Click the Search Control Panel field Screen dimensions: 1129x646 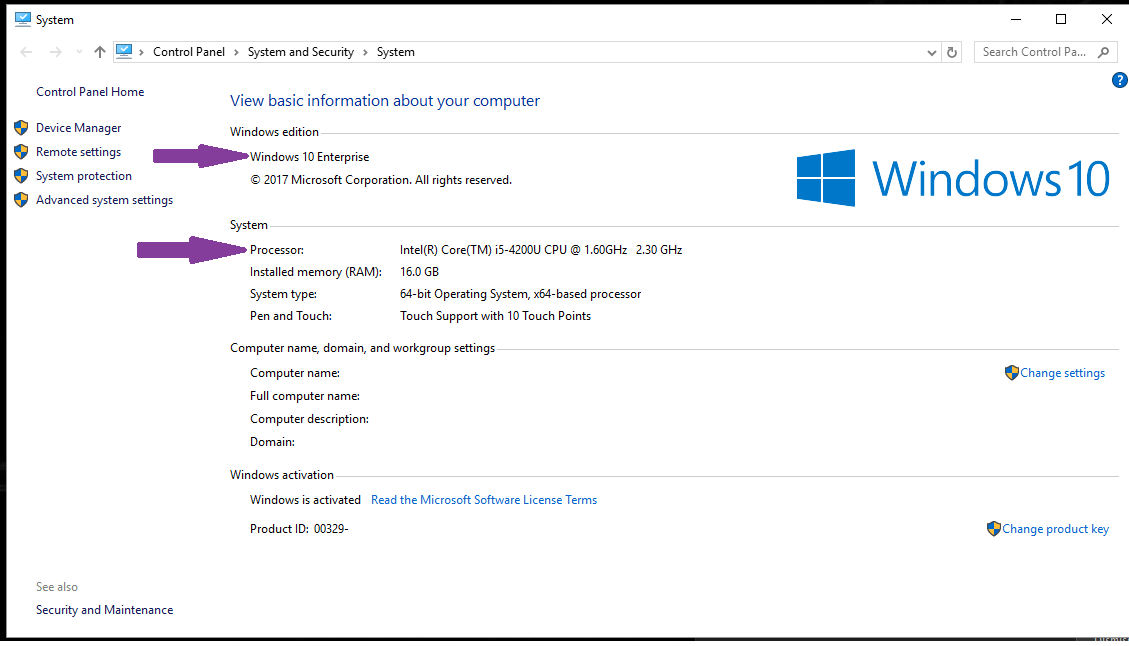[x=1045, y=52]
